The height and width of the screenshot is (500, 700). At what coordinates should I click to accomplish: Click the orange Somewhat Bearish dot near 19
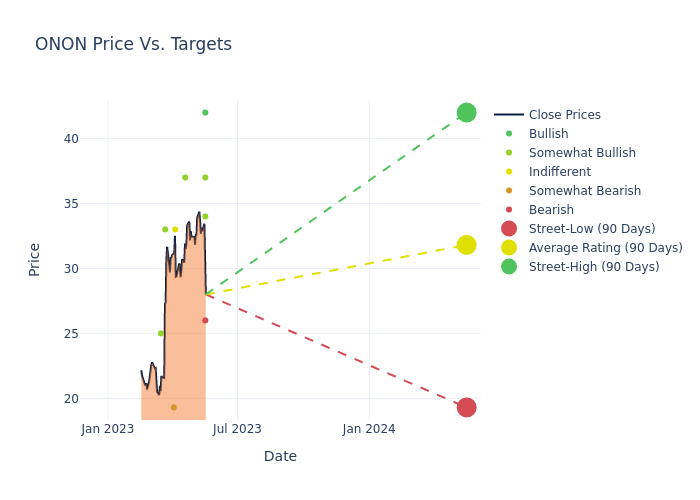pos(173,407)
